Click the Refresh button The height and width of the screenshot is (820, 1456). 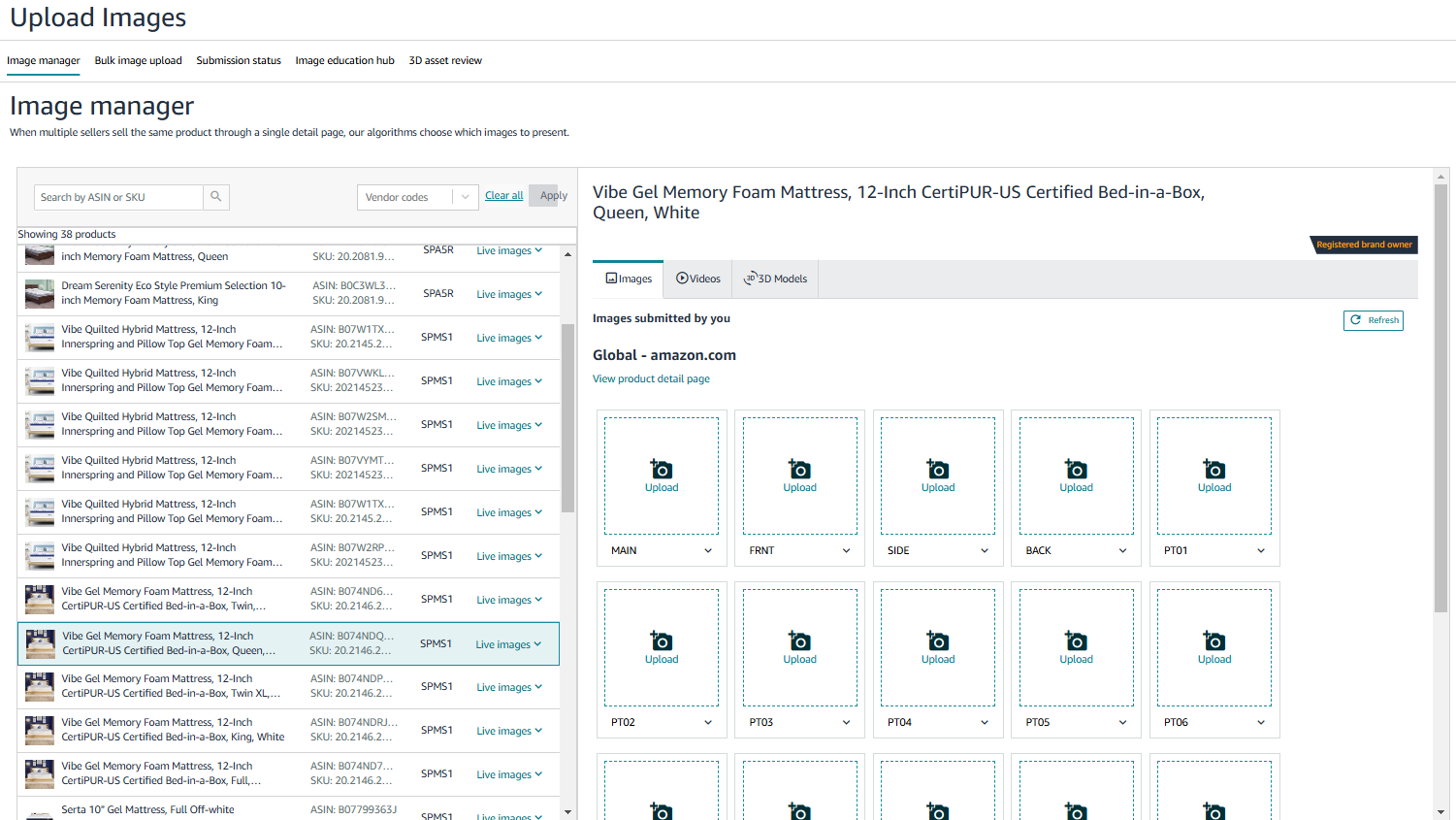point(1374,320)
